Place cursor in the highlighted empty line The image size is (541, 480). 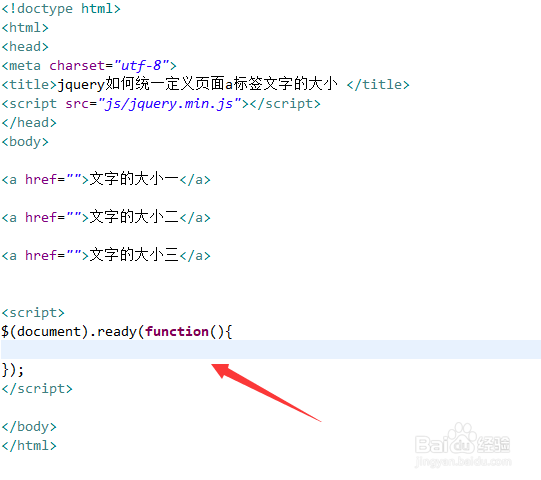271,349
